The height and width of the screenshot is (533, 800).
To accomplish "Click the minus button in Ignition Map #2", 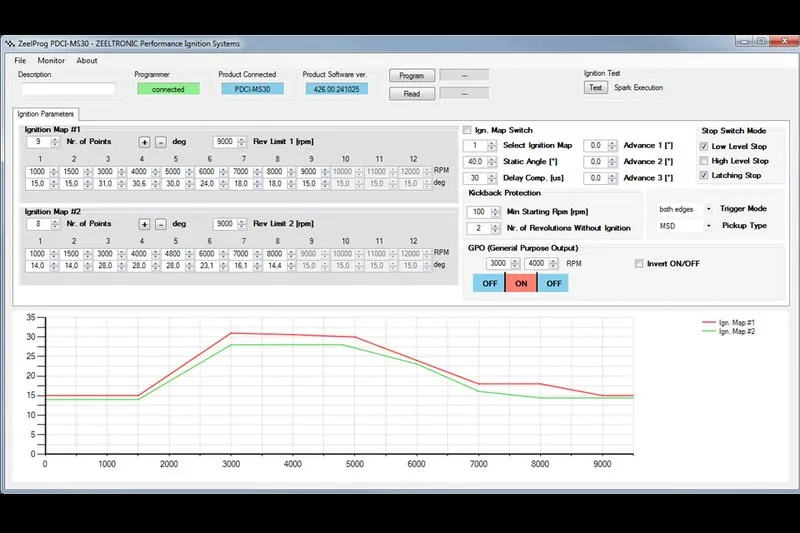I will pos(160,225).
